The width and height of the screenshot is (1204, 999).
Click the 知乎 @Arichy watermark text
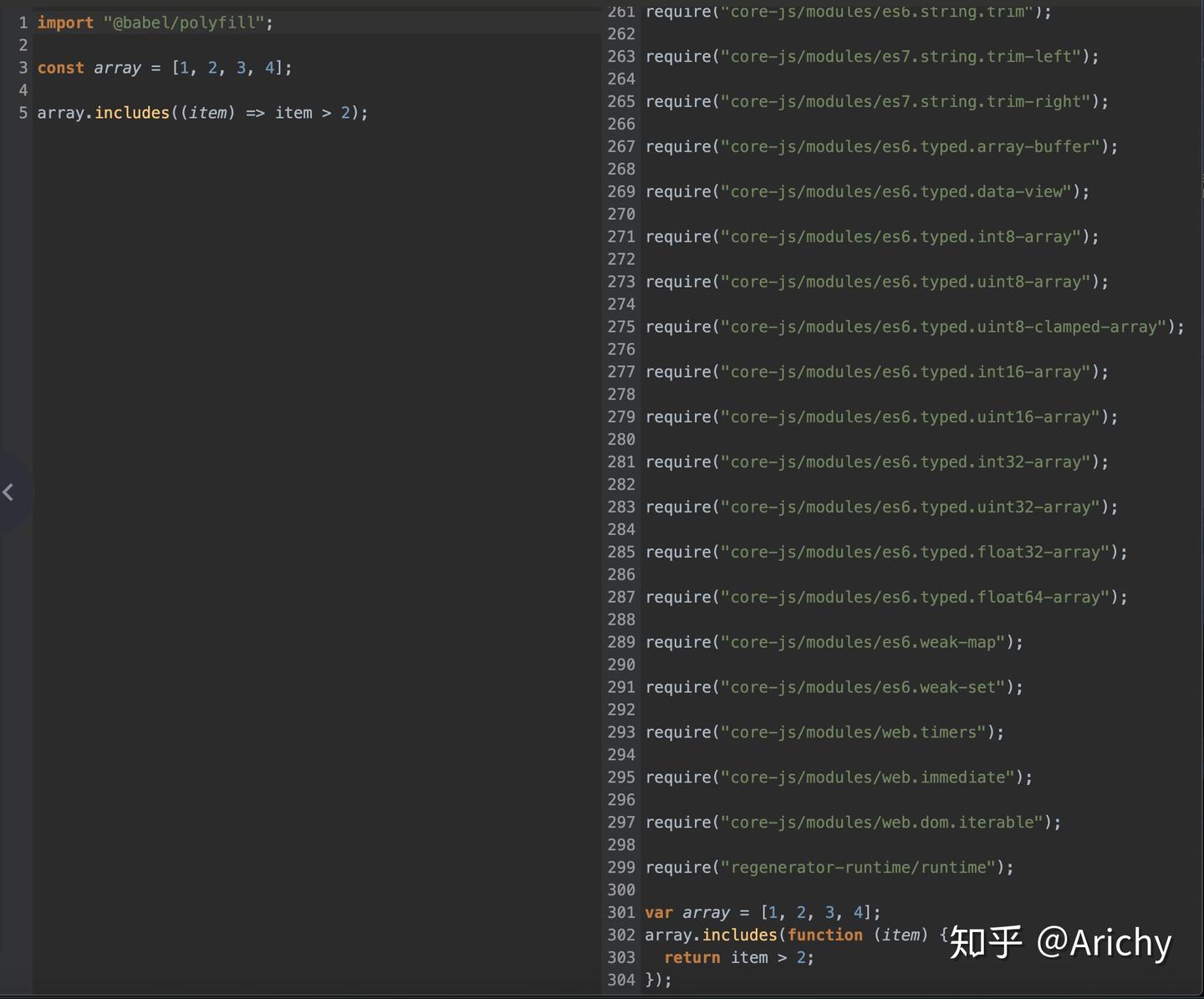[1062, 943]
